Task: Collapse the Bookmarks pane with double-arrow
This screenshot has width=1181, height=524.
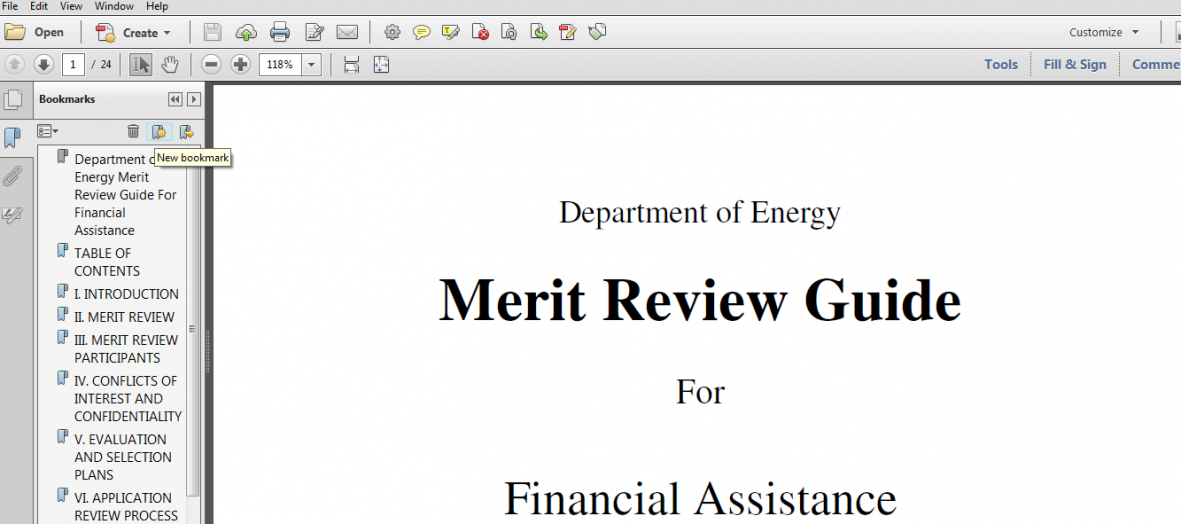Action: [175, 99]
